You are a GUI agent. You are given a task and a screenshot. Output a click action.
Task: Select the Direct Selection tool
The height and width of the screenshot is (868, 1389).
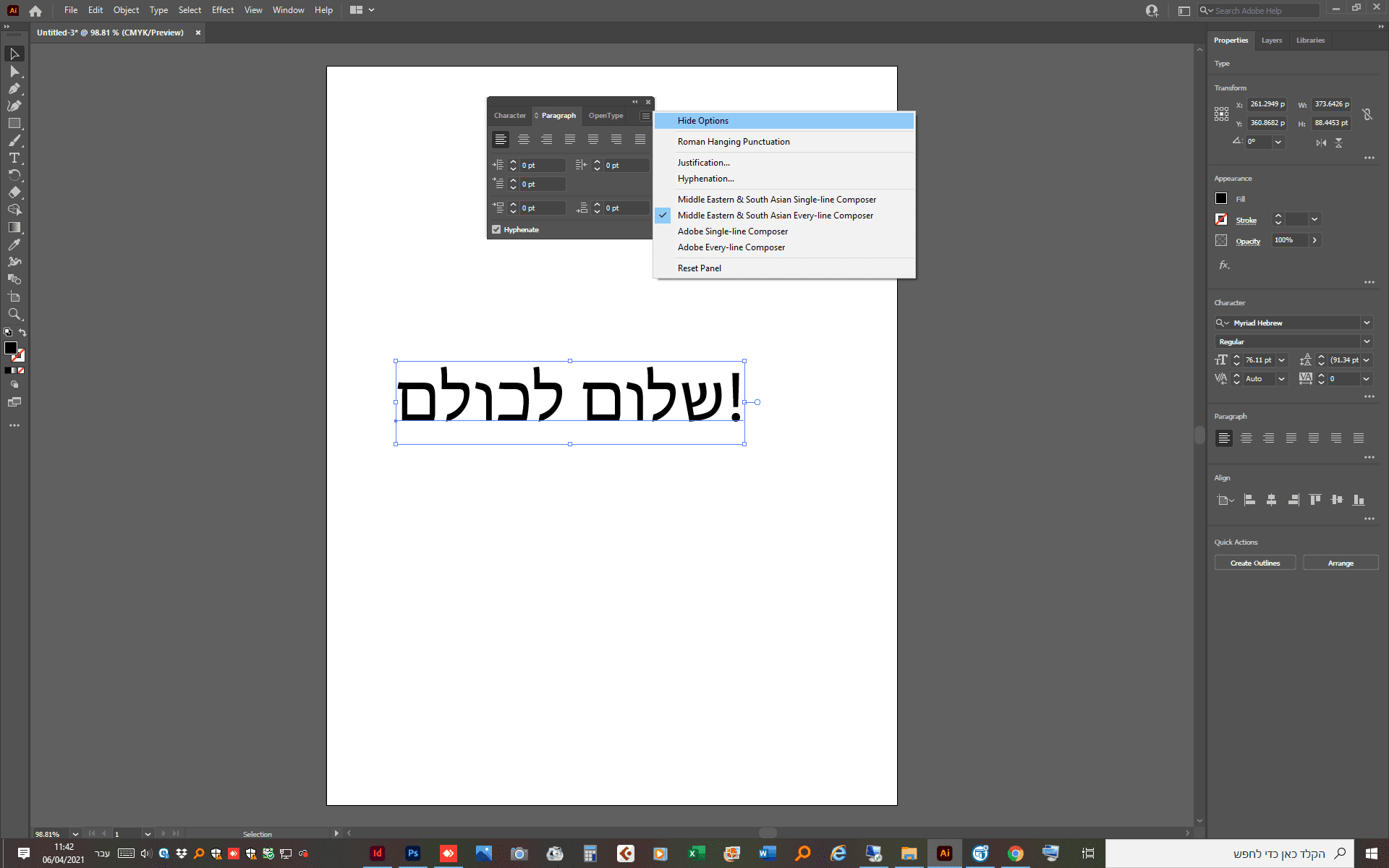[x=14, y=71]
